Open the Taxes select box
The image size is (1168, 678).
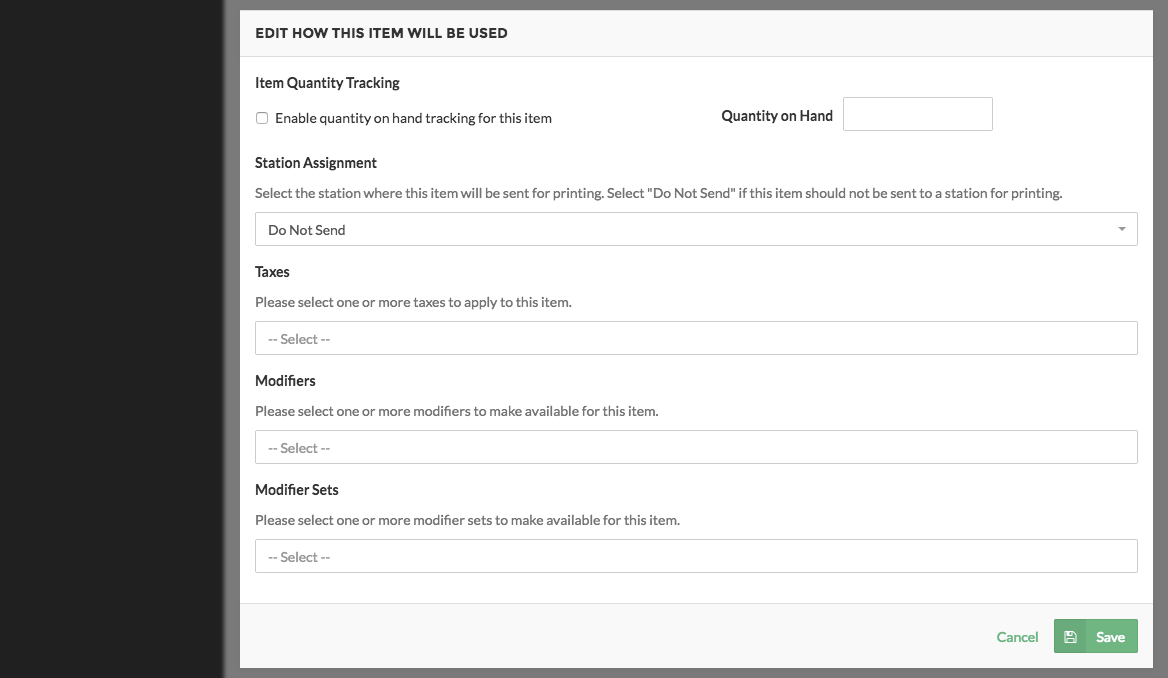(x=696, y=338)
